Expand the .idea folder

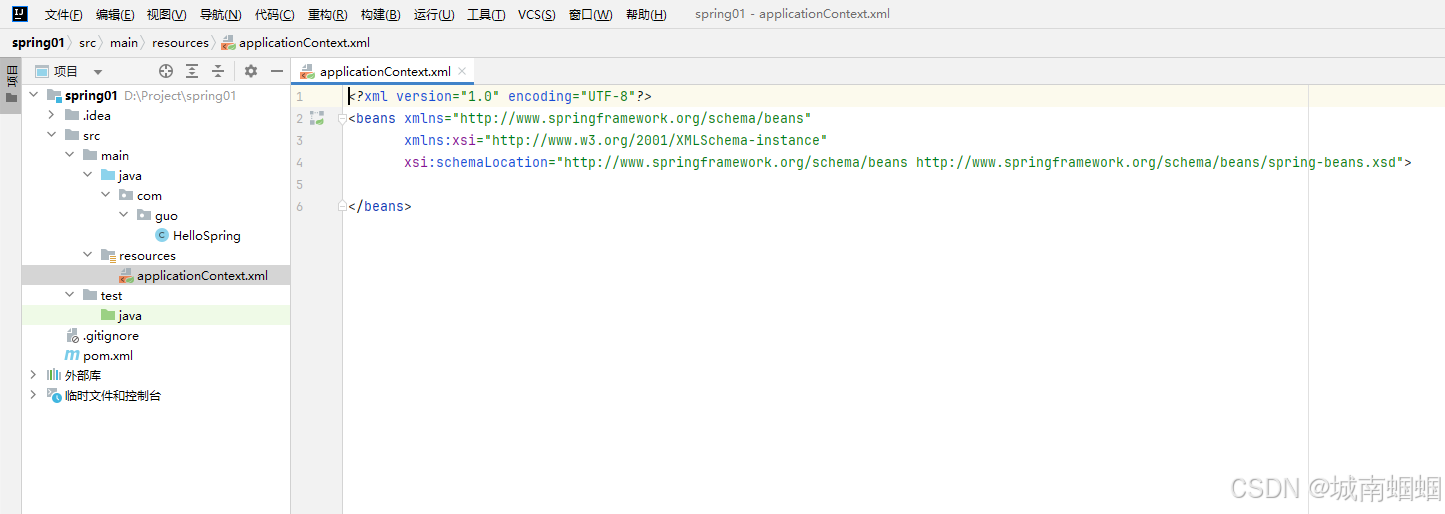pyautogui.click(x=51, y=116)
